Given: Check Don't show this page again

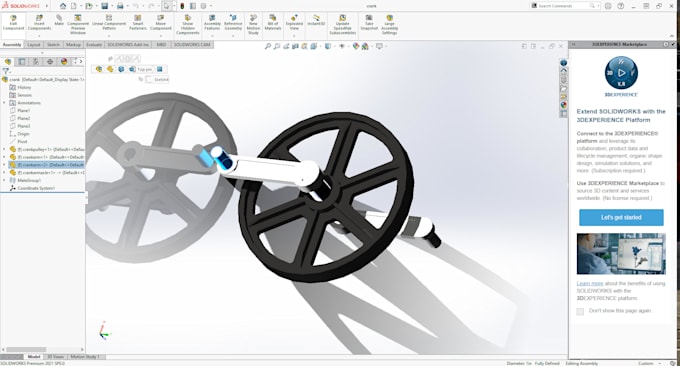Looking at the screenshot, I should click(x=580, y=311).
